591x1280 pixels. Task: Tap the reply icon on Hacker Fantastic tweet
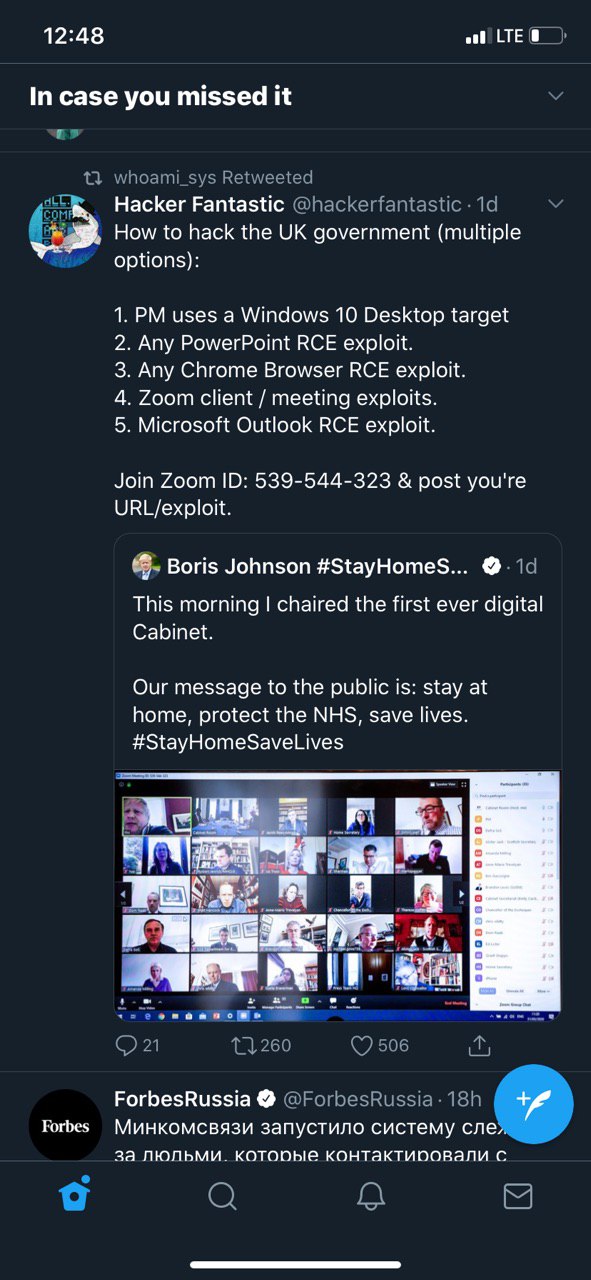tap(127, 1045)
